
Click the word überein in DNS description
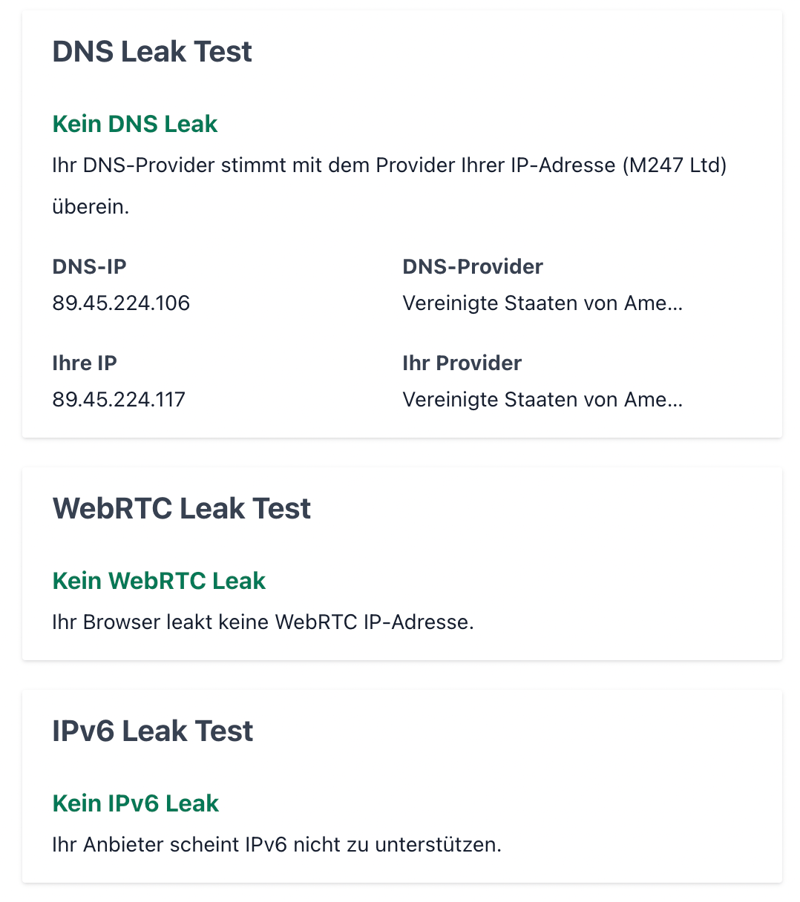[x=90, y=208]
